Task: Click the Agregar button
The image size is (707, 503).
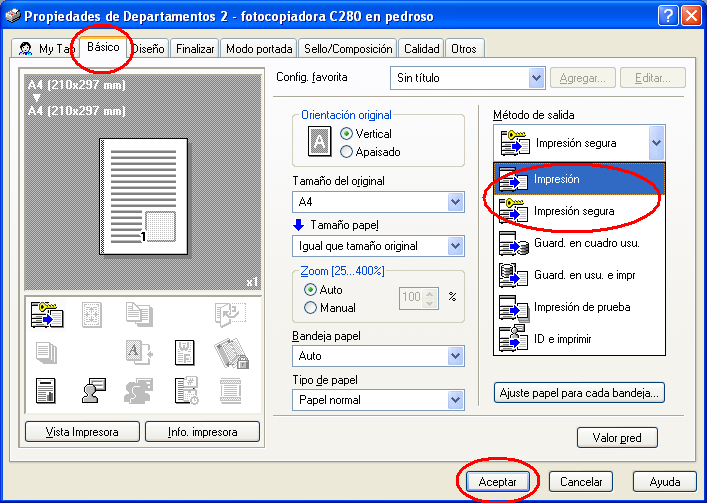Action: [x=583, y=78]
